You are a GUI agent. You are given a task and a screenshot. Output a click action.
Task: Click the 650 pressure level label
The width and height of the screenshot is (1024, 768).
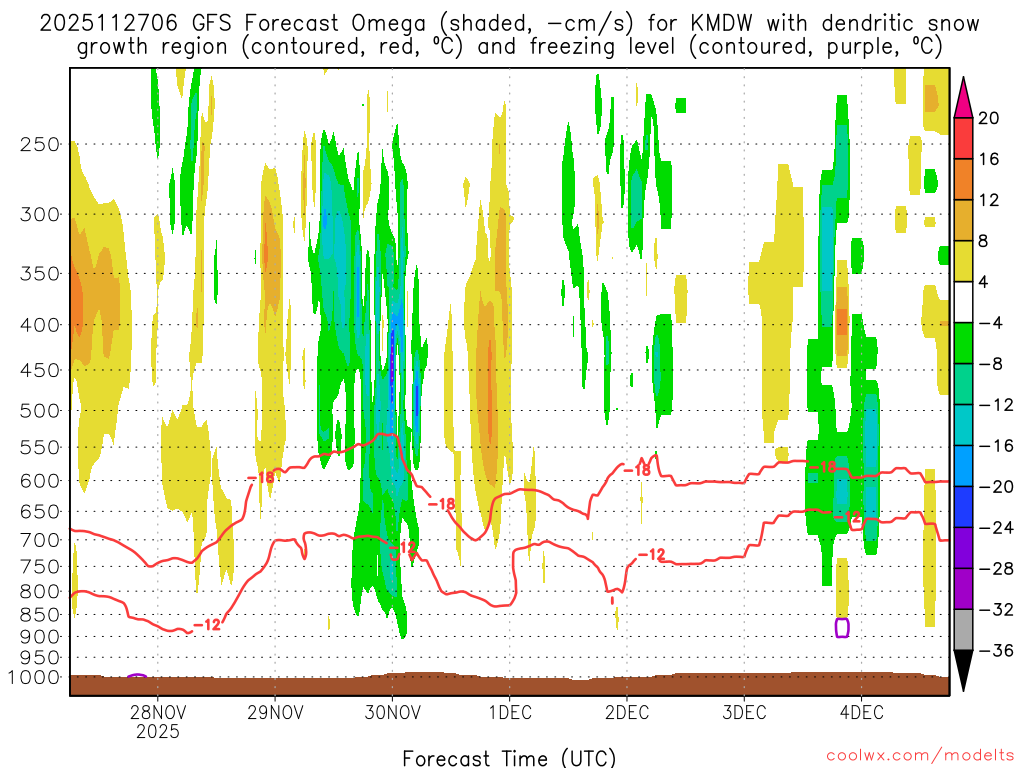pos(40,511)
